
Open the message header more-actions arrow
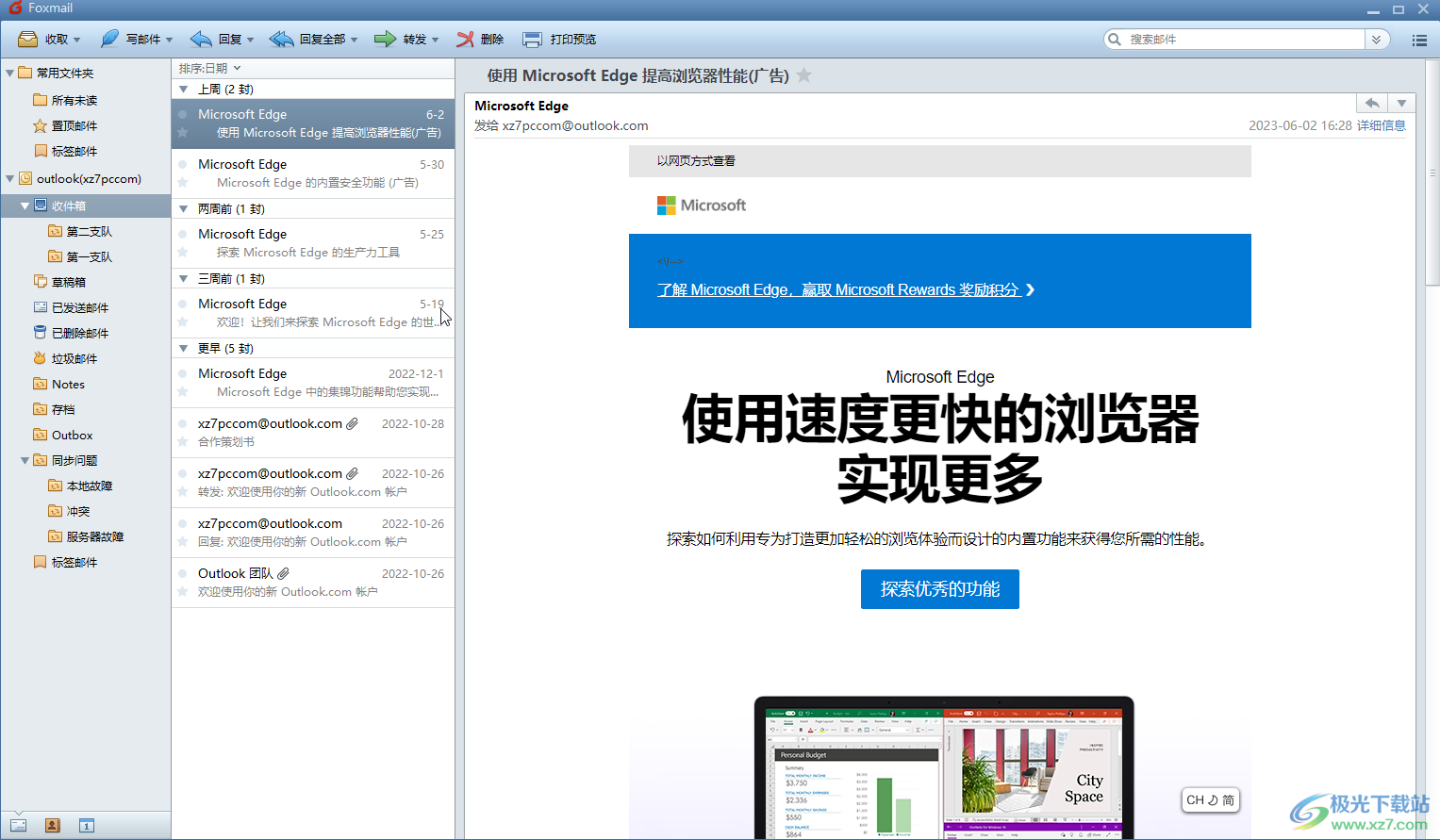coord(1402,103)
